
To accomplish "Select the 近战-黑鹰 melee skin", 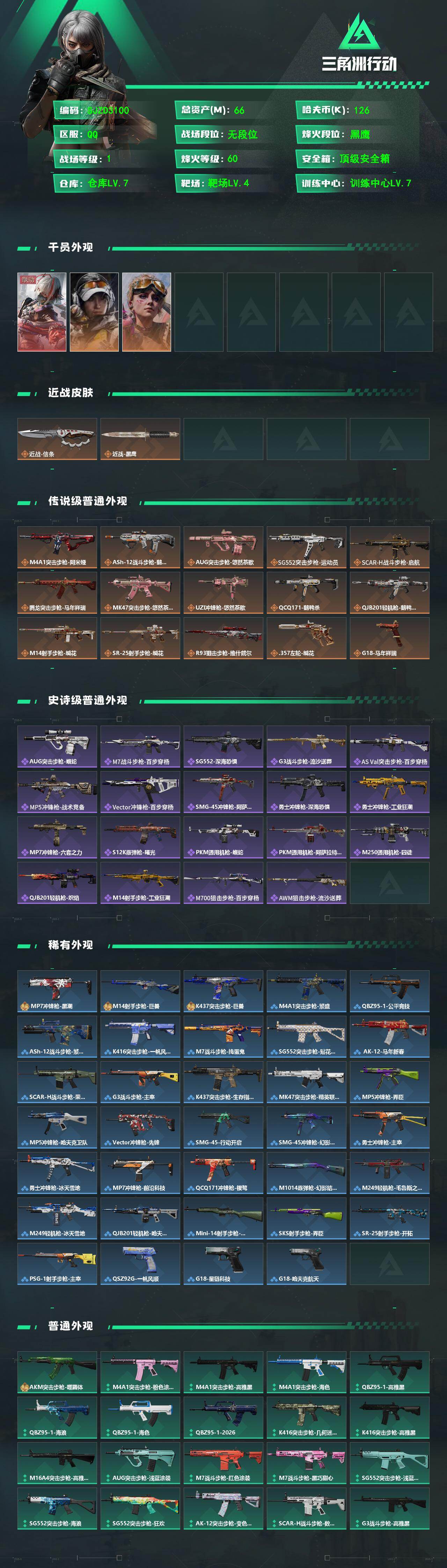I will tap(140, 439).
